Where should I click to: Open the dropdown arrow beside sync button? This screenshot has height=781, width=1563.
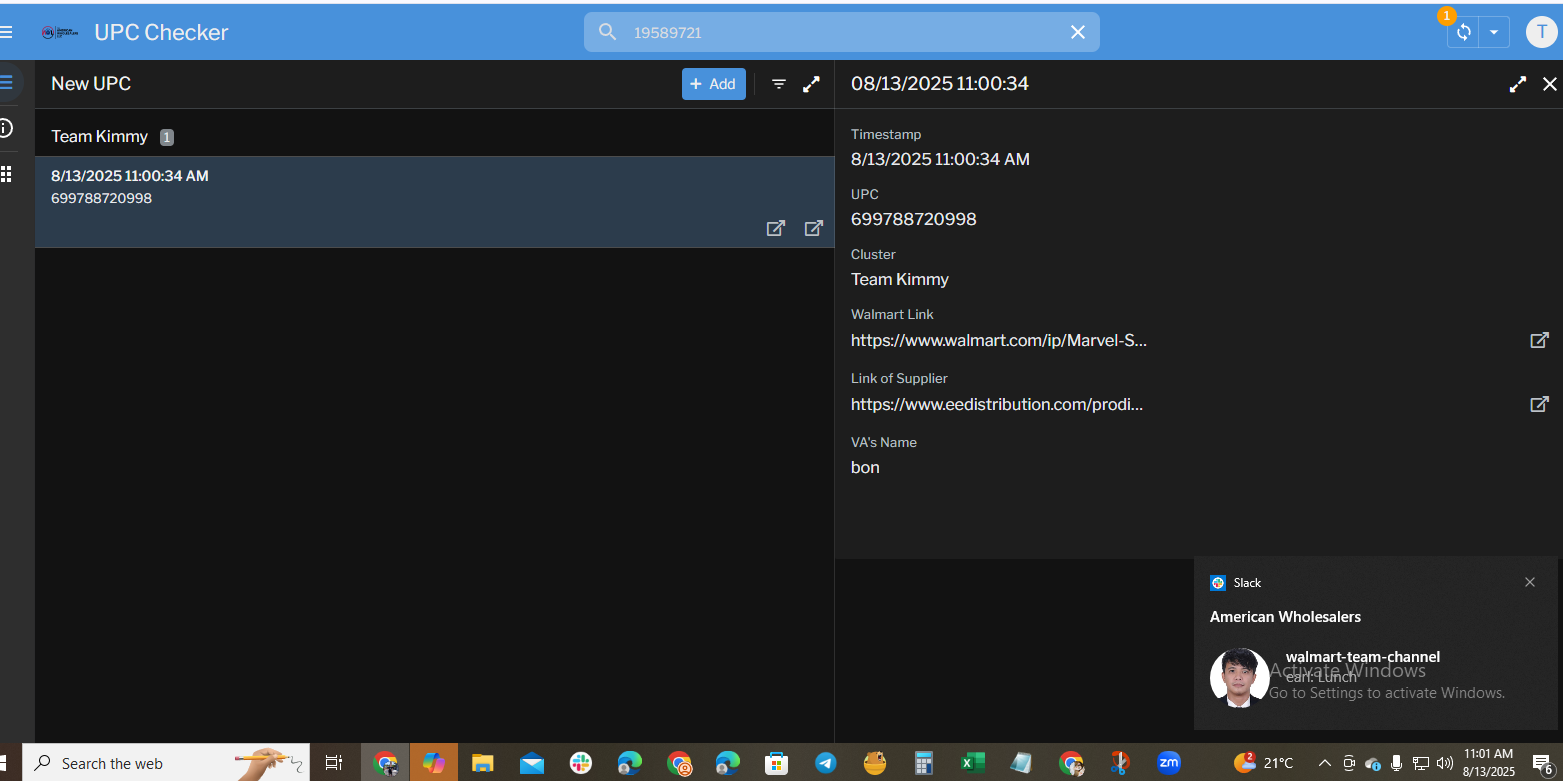[x=1494, y=32]
